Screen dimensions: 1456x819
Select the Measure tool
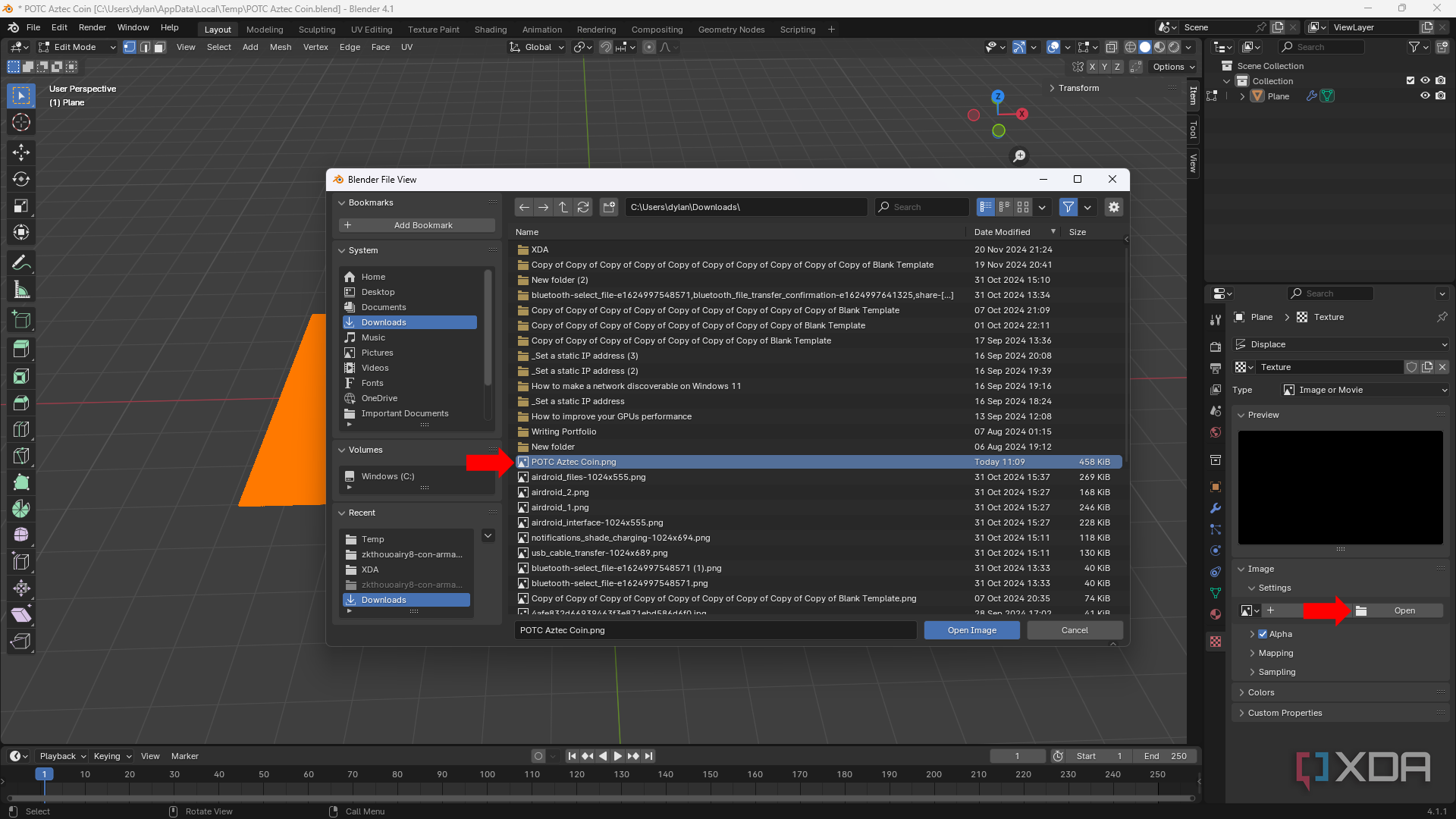[x=20, y=289]
